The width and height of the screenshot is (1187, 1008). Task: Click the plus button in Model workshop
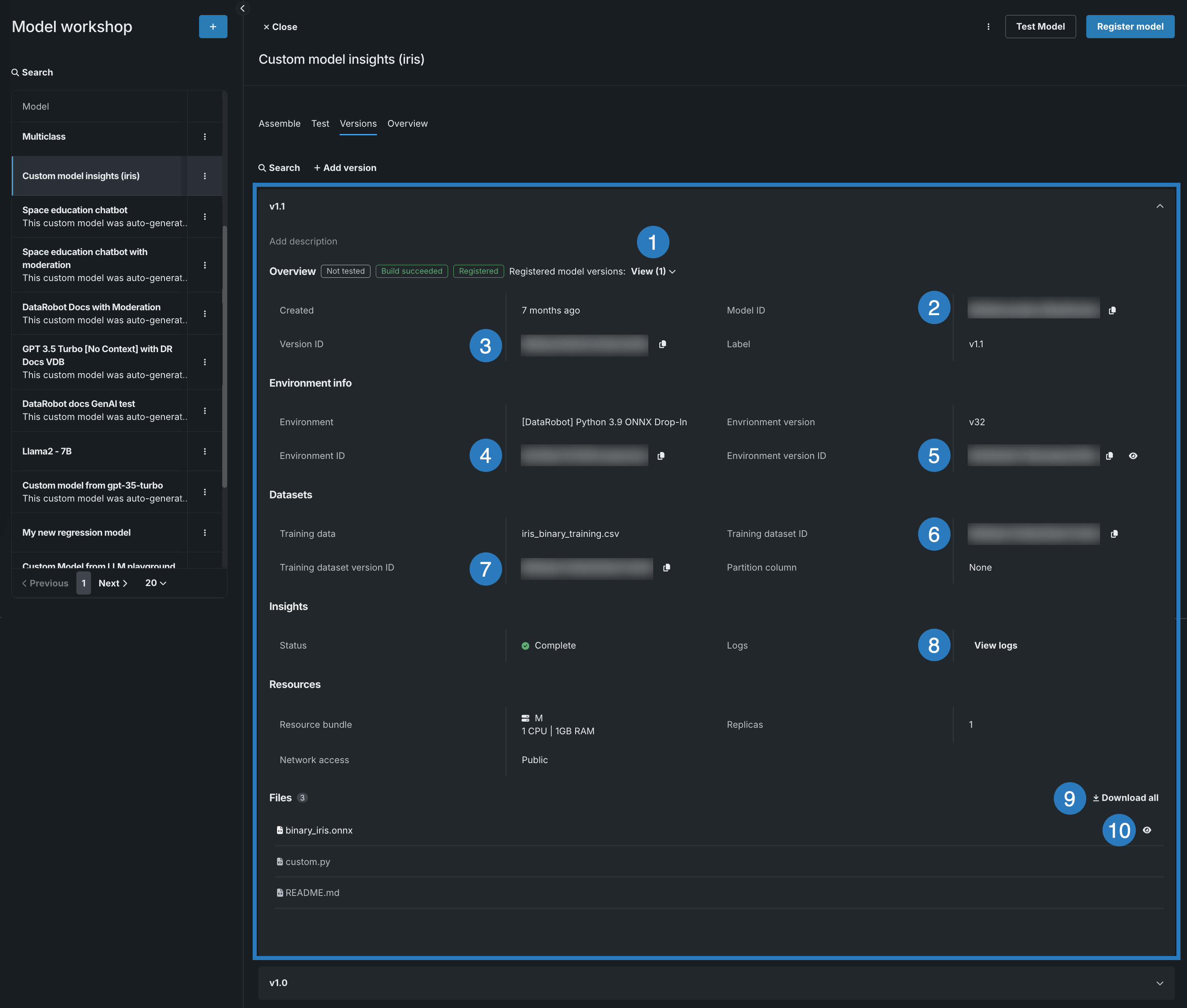[x=212, y=27]
